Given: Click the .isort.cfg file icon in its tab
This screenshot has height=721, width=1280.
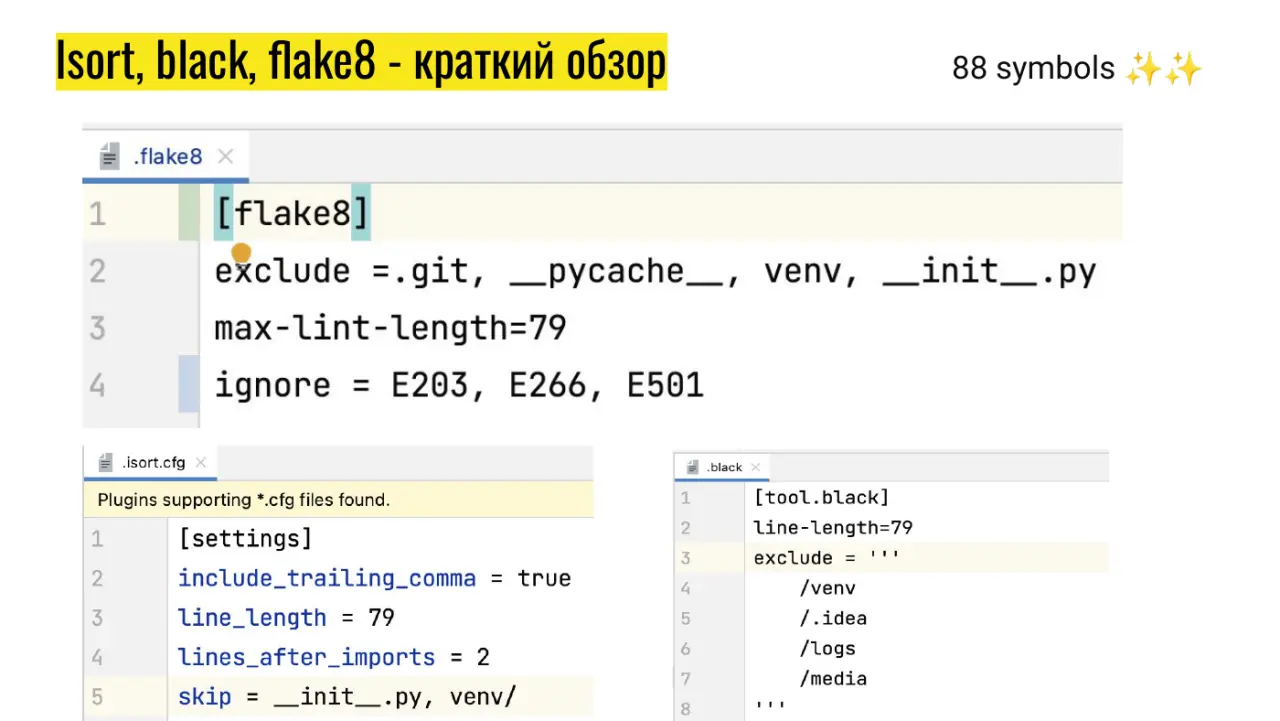Looking at the screenshot, I should pos(105,463).
